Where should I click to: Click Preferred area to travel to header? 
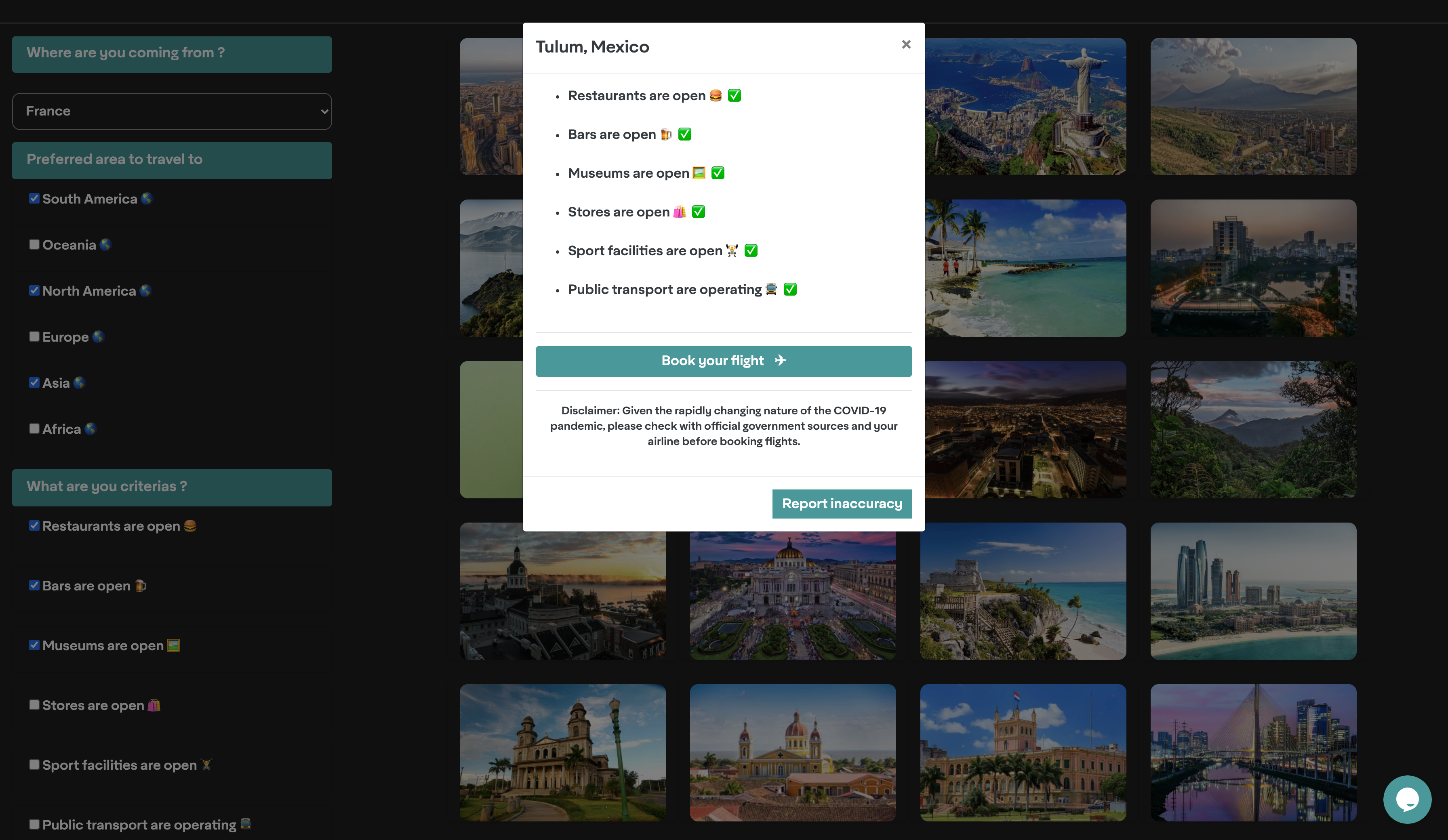click(x=172, y=160)
